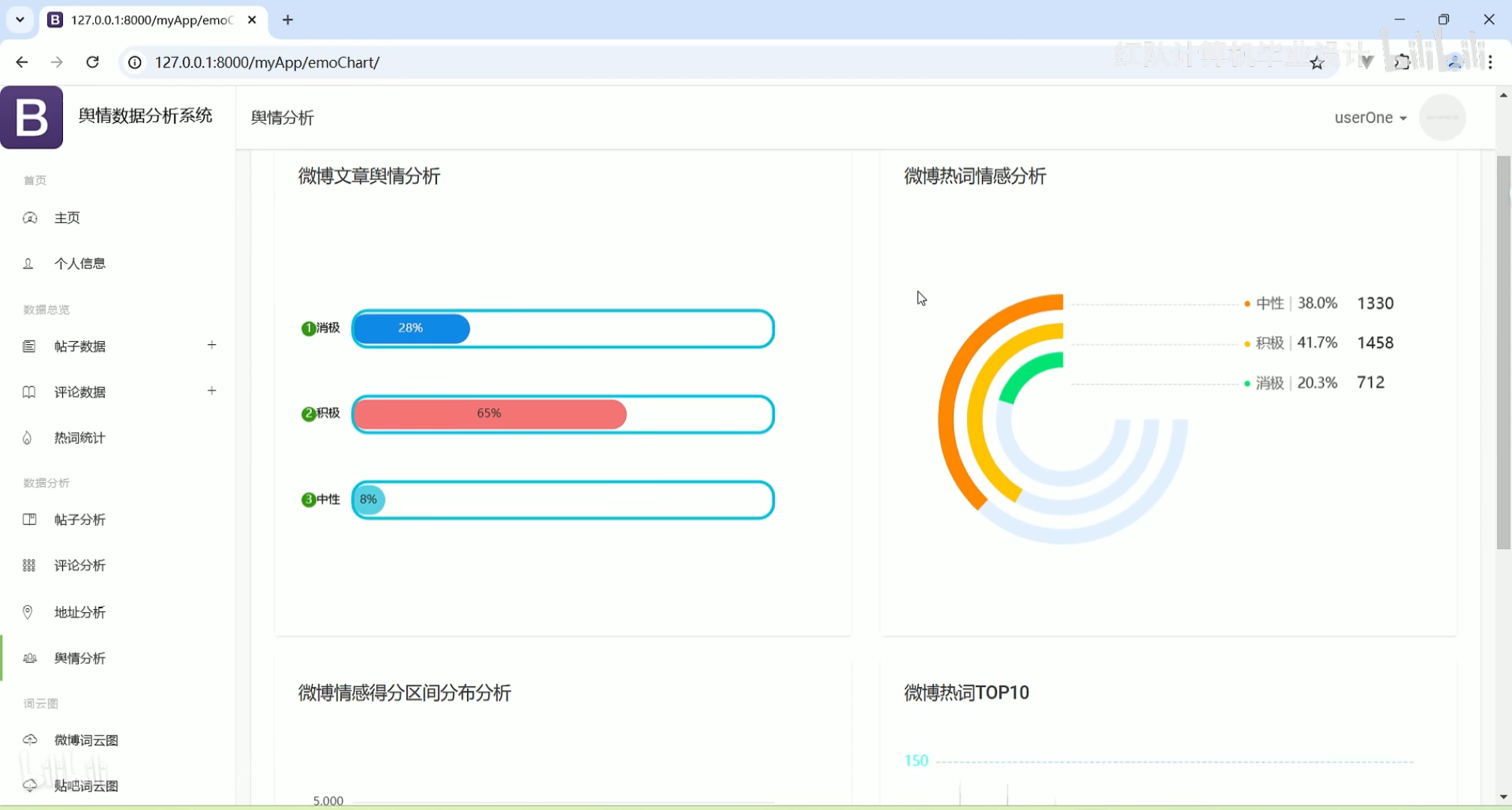Toggle the 消极 legend entry showing 20.3%
This screenshot has height=810, width=1512.
click(x=1269, y=383)
